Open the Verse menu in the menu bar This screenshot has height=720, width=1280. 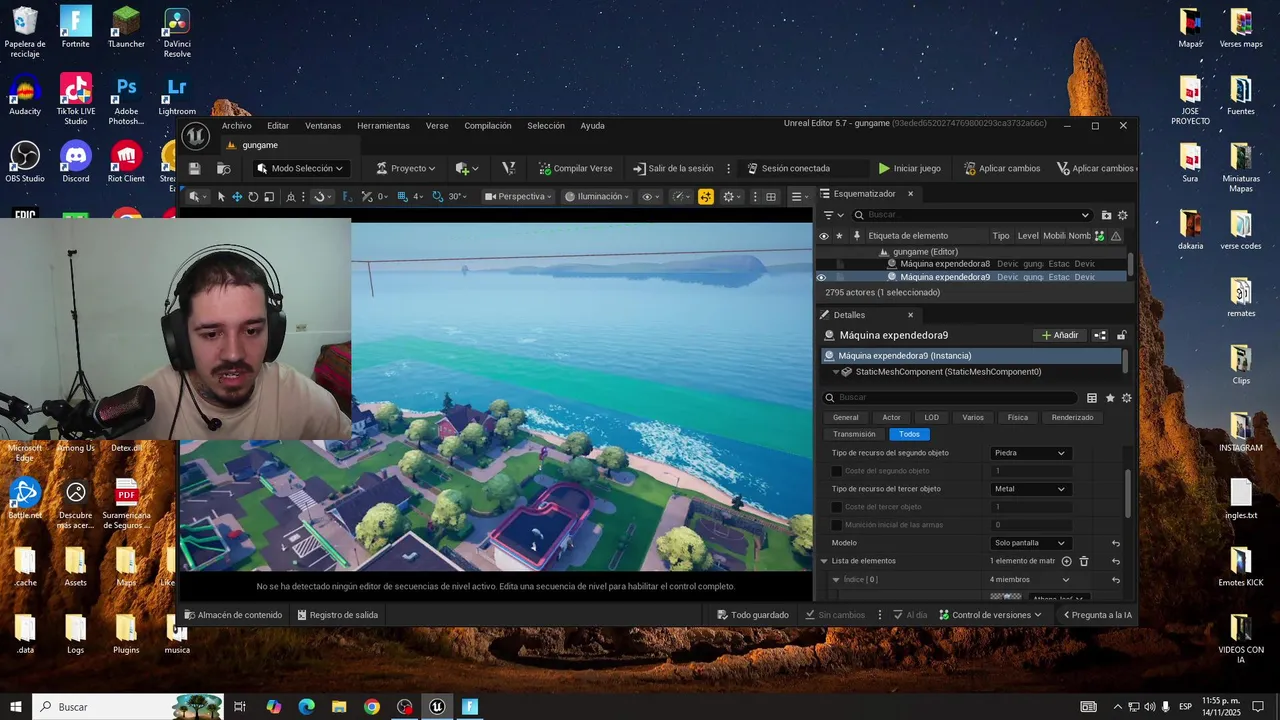tap(437, 126)
